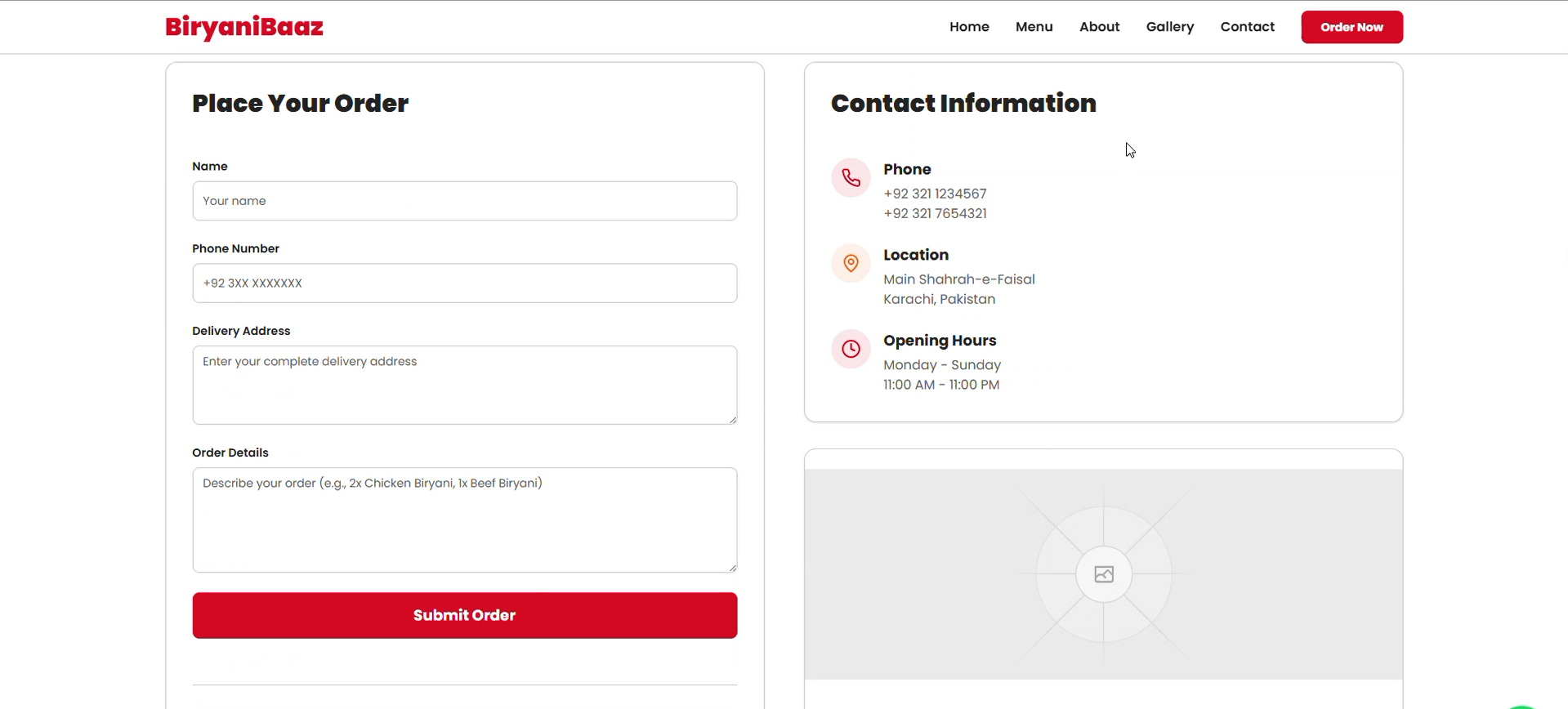This screenshot has height=709, width=1568.
Task: Submit the order with Submit Order
Action: (464, 615)
